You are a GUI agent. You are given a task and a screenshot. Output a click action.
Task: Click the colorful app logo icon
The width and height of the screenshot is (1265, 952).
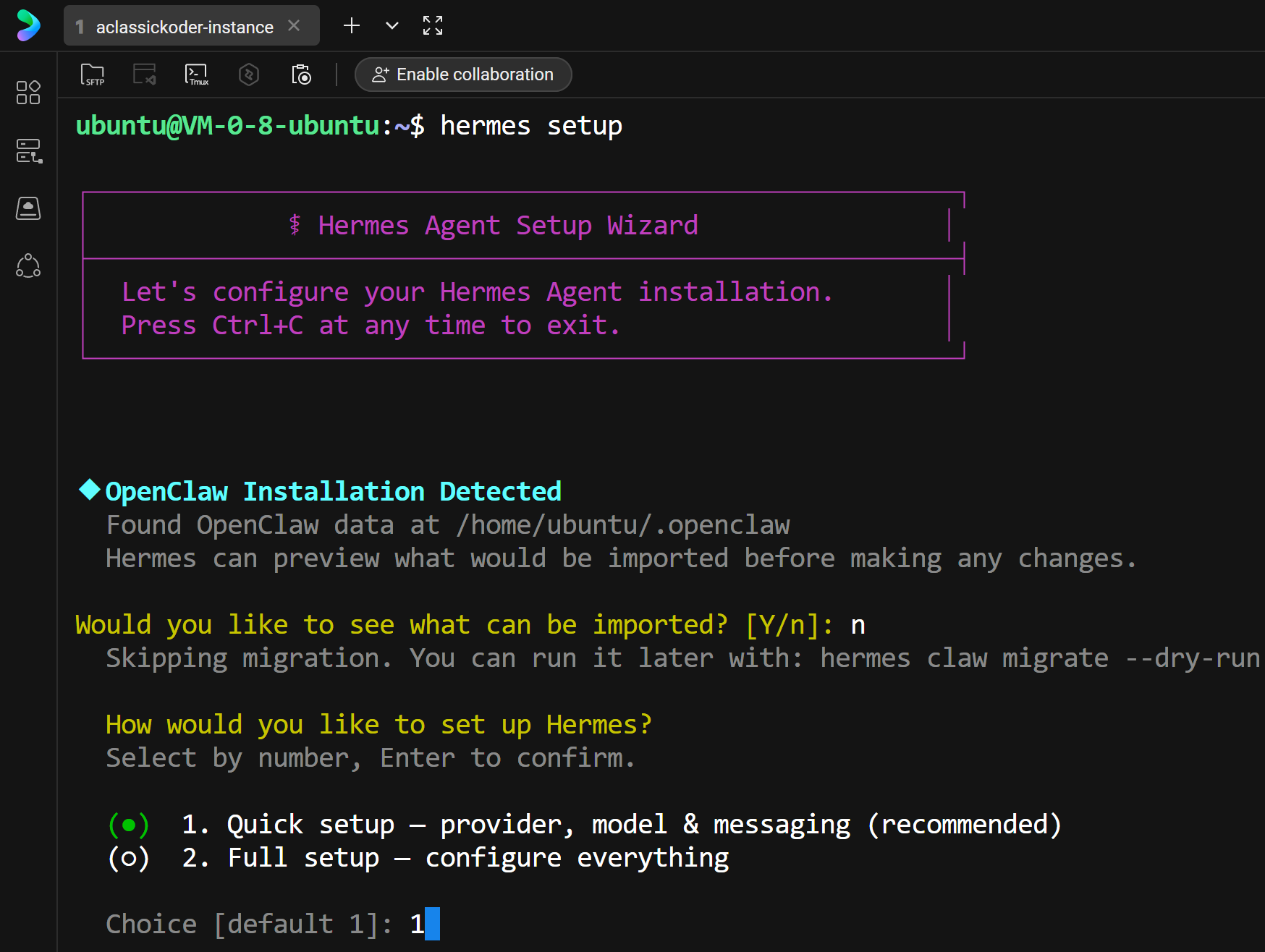point(28,26)
